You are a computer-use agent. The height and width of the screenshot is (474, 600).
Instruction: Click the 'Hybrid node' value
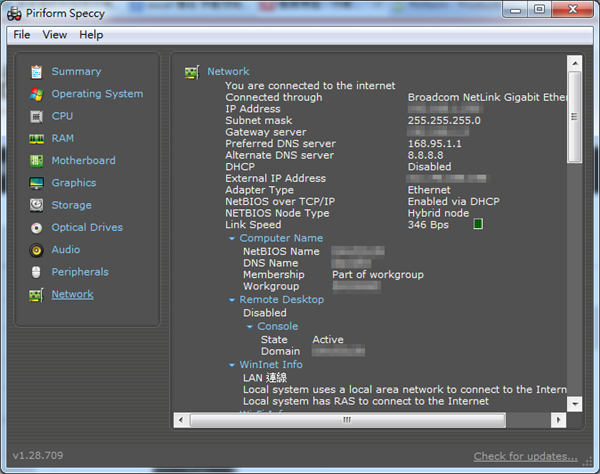438,213
